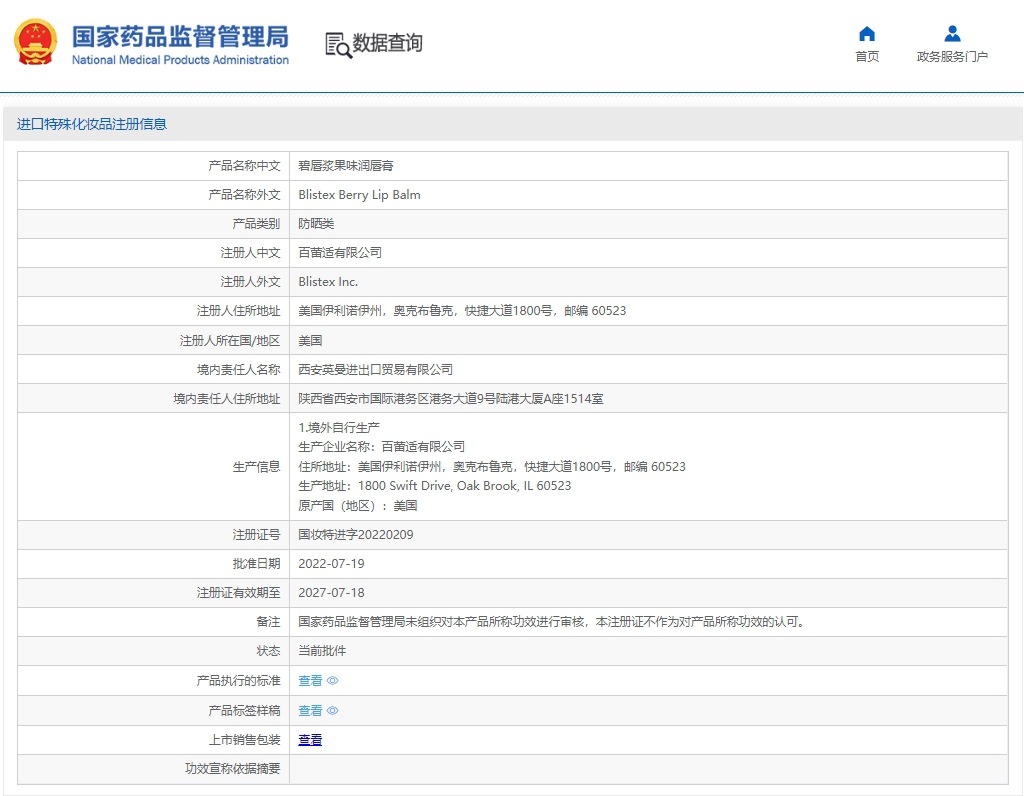Click the eye icon in 产品标签样稿 row
Viewport: 1024px width, 796px height.
point(333,711)
